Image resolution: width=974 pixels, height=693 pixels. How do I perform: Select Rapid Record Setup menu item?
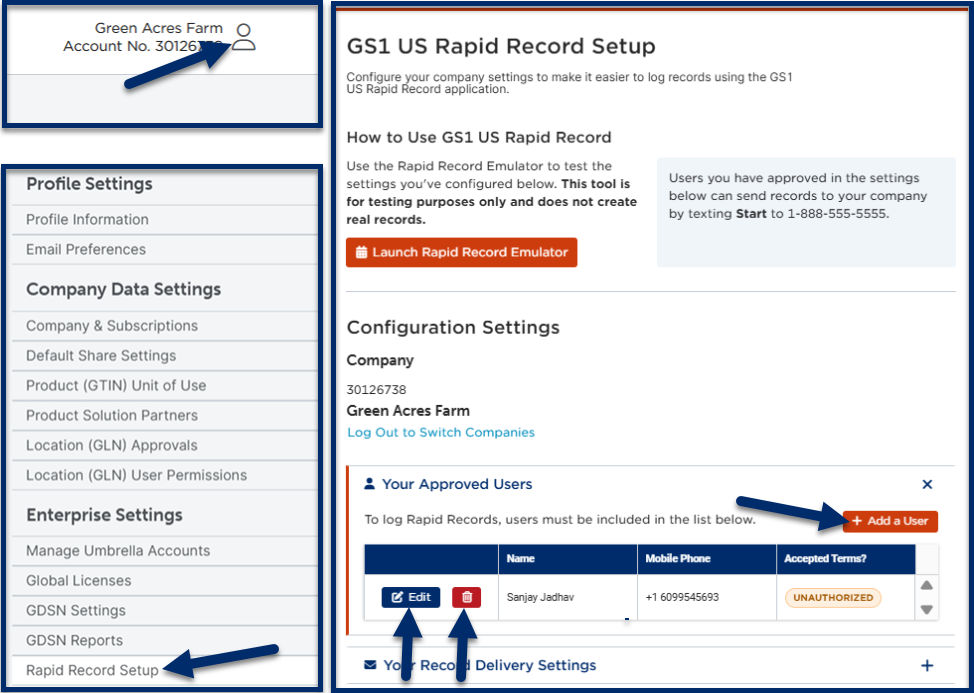pos(165,671)
